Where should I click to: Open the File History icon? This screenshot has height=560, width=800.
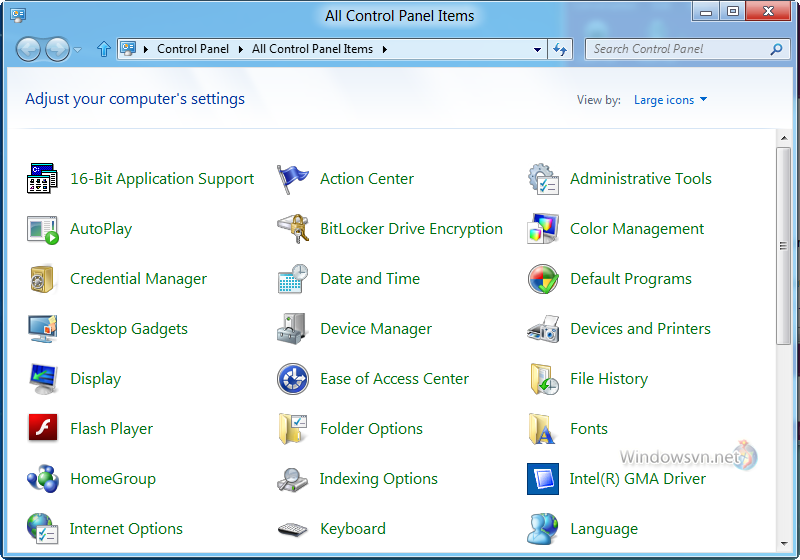click(544, 379)
